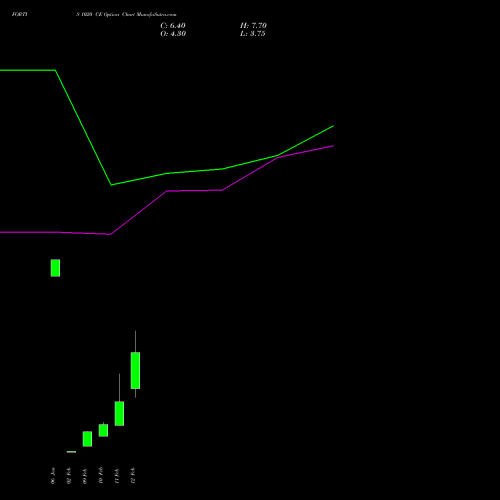This screenshot has height=500, width=500.
Task: Click the "06 Jan" date axis label
Action: 53,476
